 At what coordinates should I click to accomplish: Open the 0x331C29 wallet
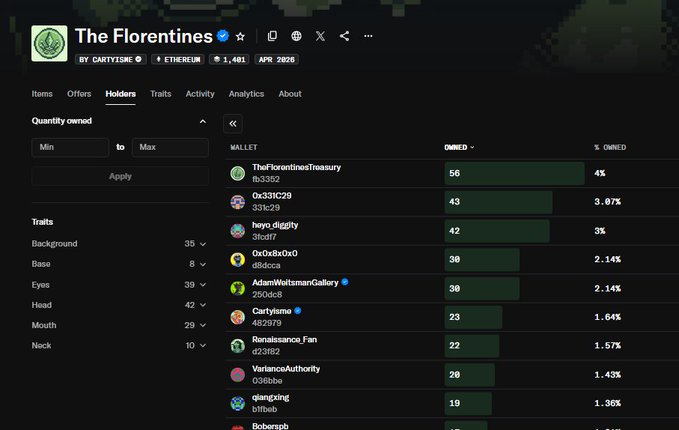[x=272, y=196]
